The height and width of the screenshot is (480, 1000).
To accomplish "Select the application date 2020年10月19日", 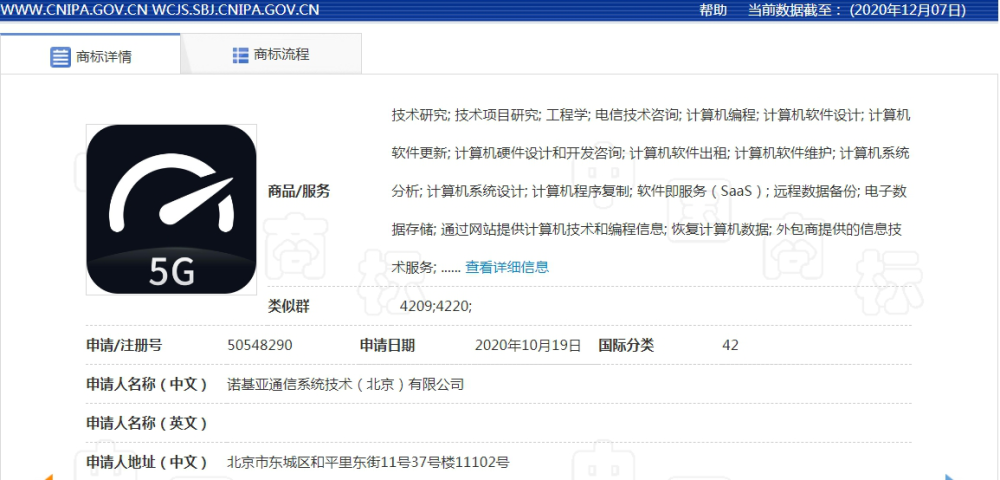I will [x=528, y=345].
